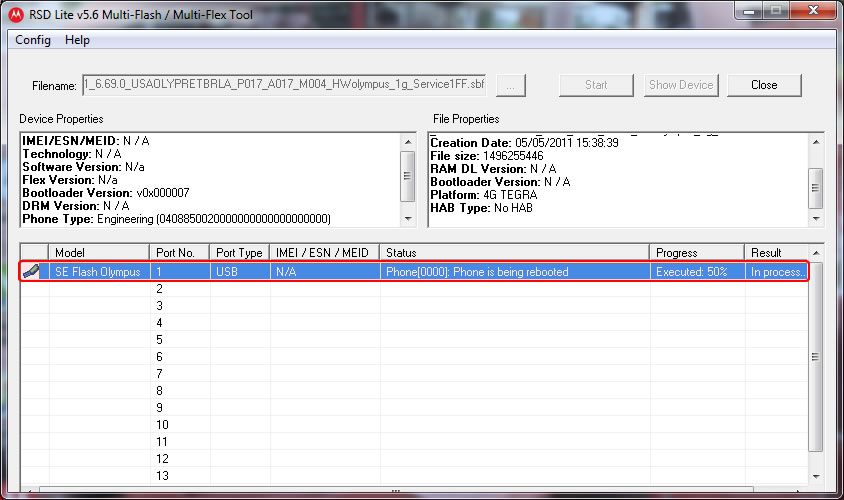This screenshot has width=844, height=500.
Task: Close the RSD Lite window via title bar X
Action: tap(814, 11)
